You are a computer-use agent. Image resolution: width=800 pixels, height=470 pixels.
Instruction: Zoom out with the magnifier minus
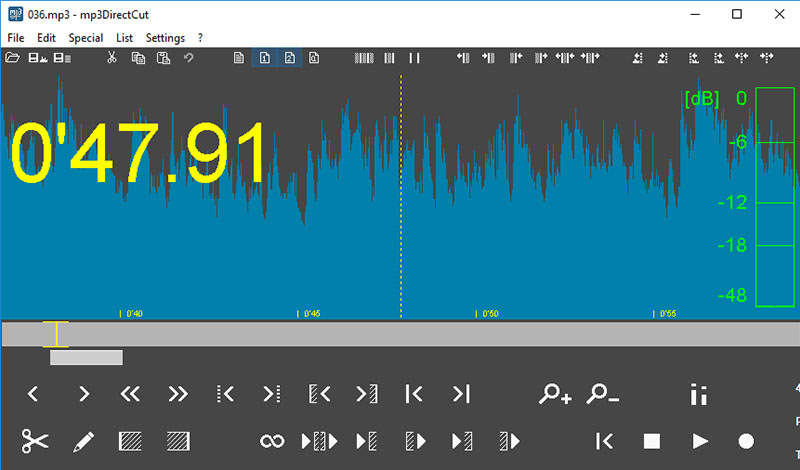[603, 393]
